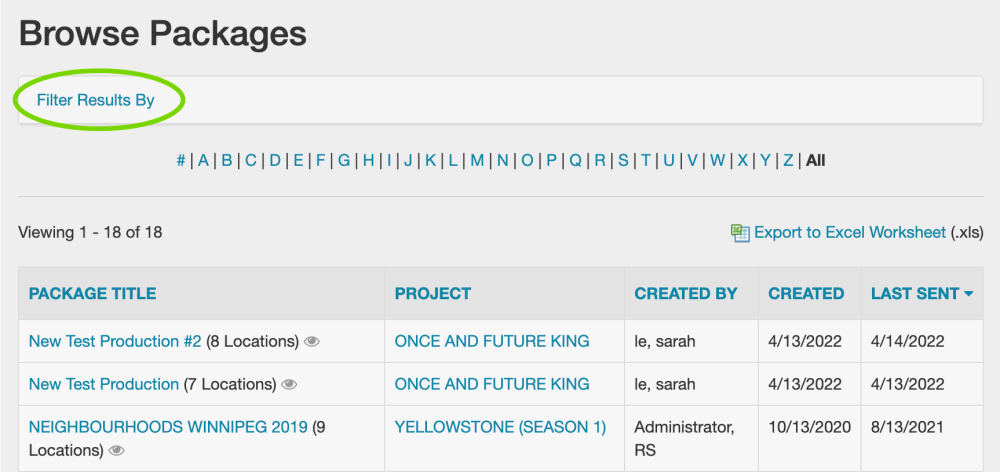Filter packages by letter Y
Viewport: 1000px width, 472px height.
tap(765, 160)
